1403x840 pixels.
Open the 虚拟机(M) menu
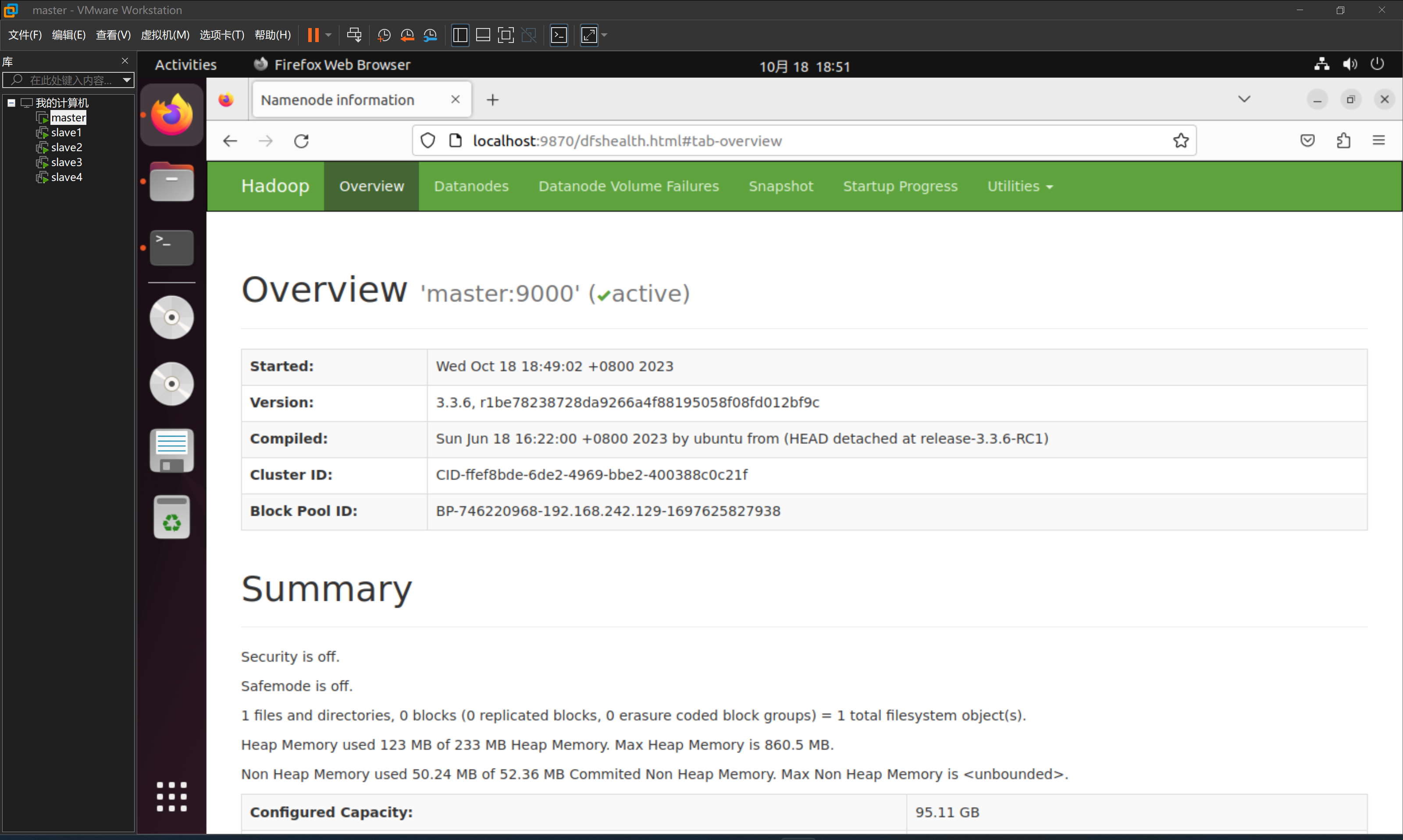coord(165,35)
